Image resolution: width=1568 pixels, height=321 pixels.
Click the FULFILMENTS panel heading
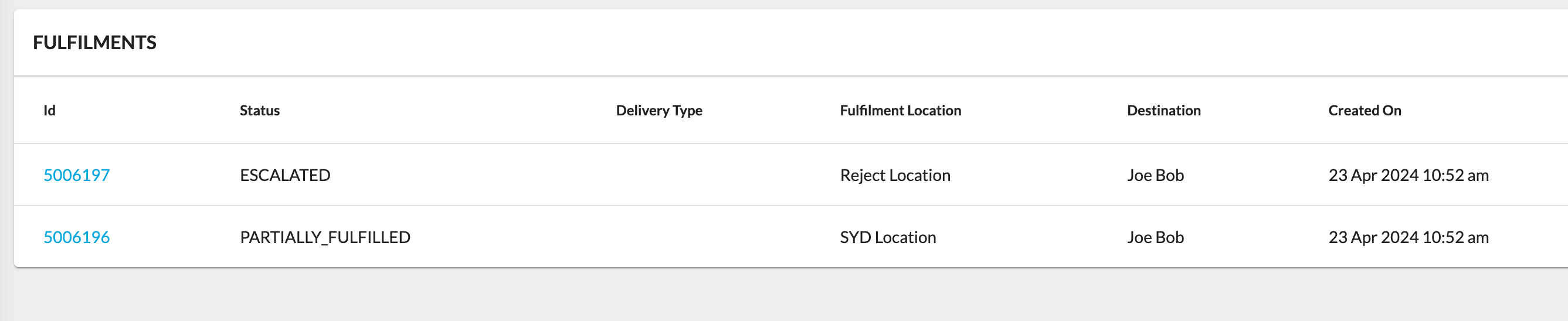(x=94, y=43)
